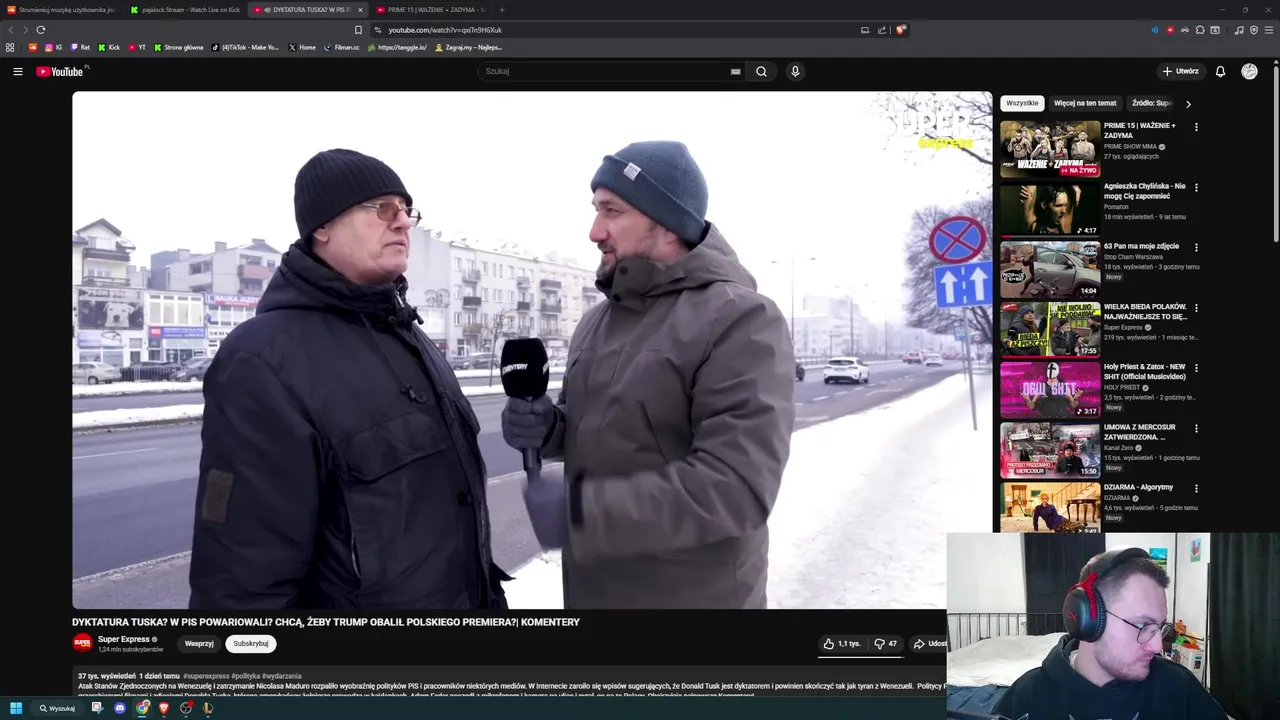Screen dimensions: 1280x720
Task: Open options menu for UMOWA Z MERCOSUR video
Action: (1196, 428)
